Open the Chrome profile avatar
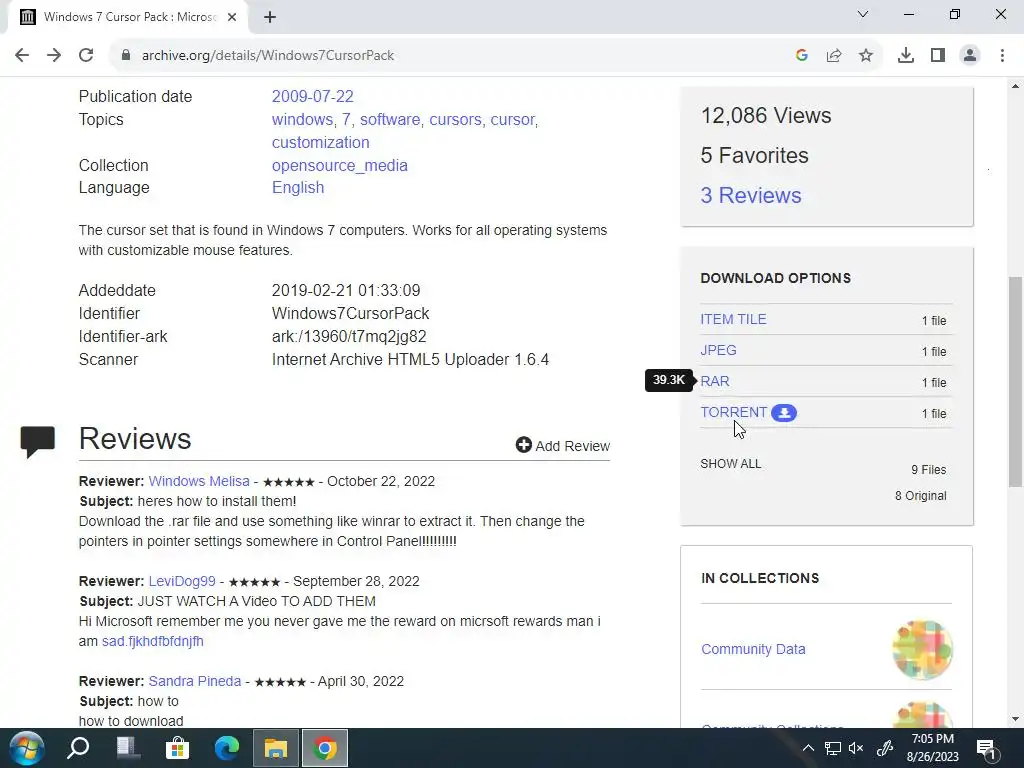 tap(970, 56)
